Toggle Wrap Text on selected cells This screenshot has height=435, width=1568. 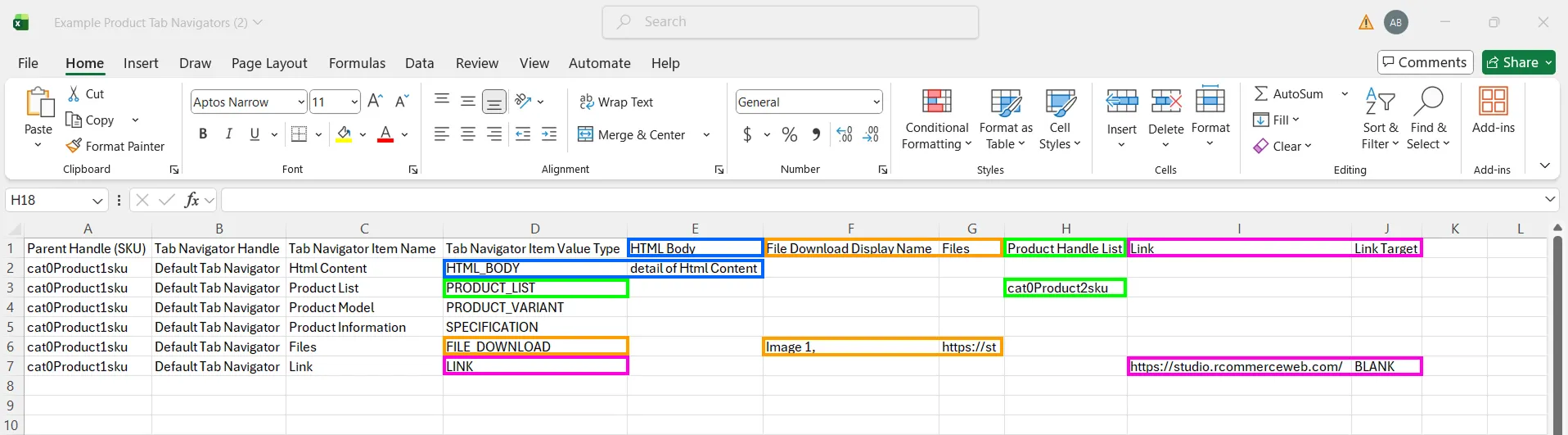(x=616, y=102)
